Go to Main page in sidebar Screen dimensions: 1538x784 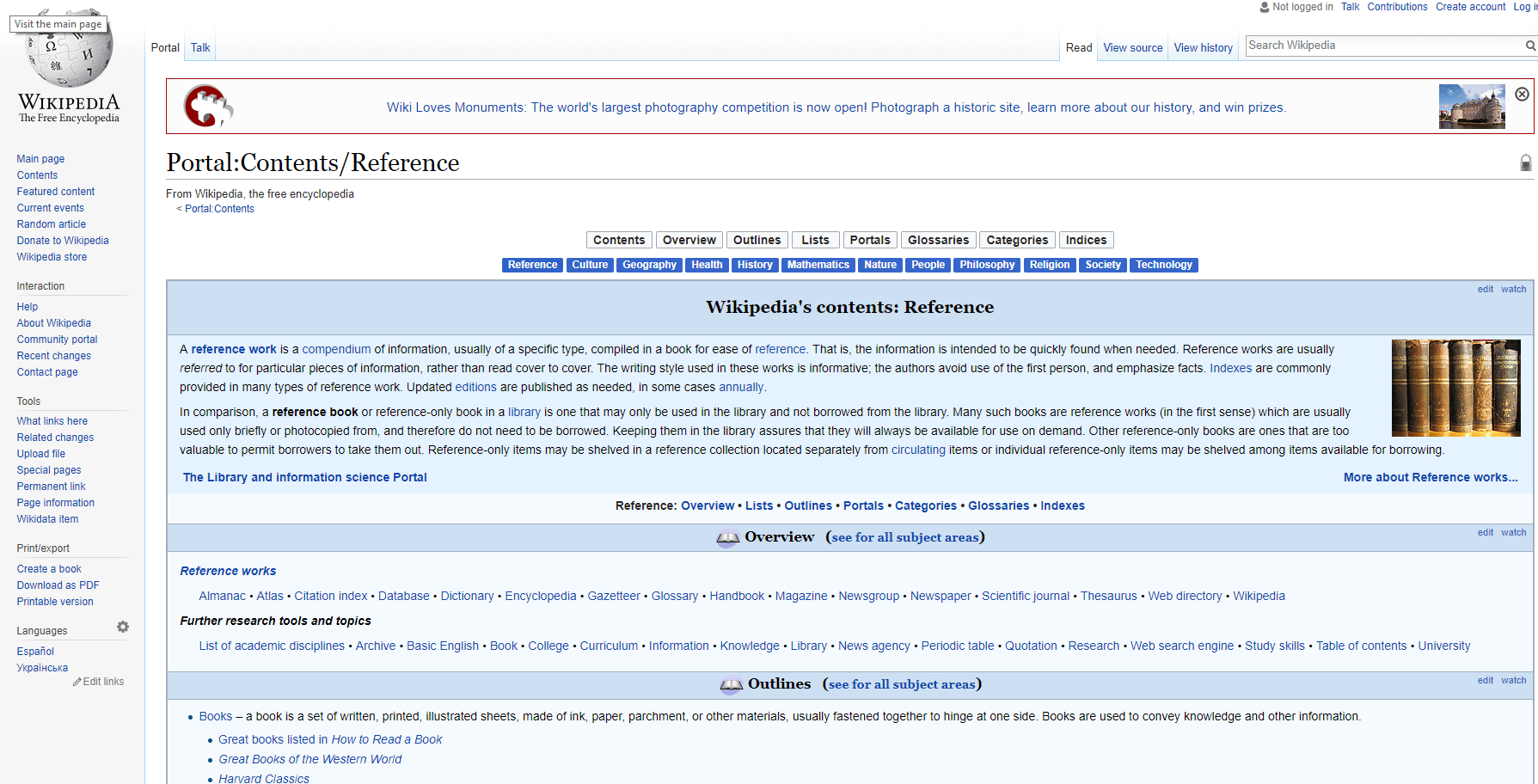40,159
